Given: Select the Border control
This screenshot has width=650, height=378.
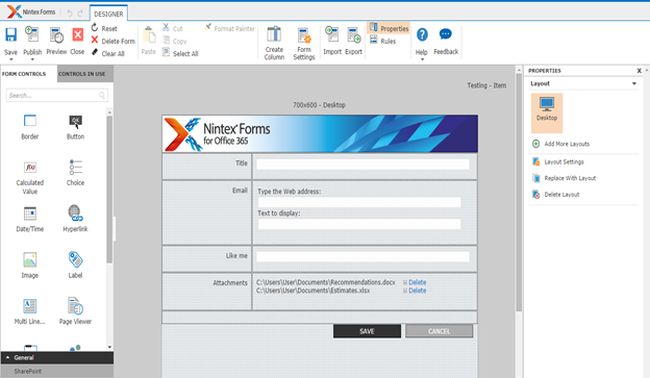Looking at the screenshot, I should [x=30, y=127].
